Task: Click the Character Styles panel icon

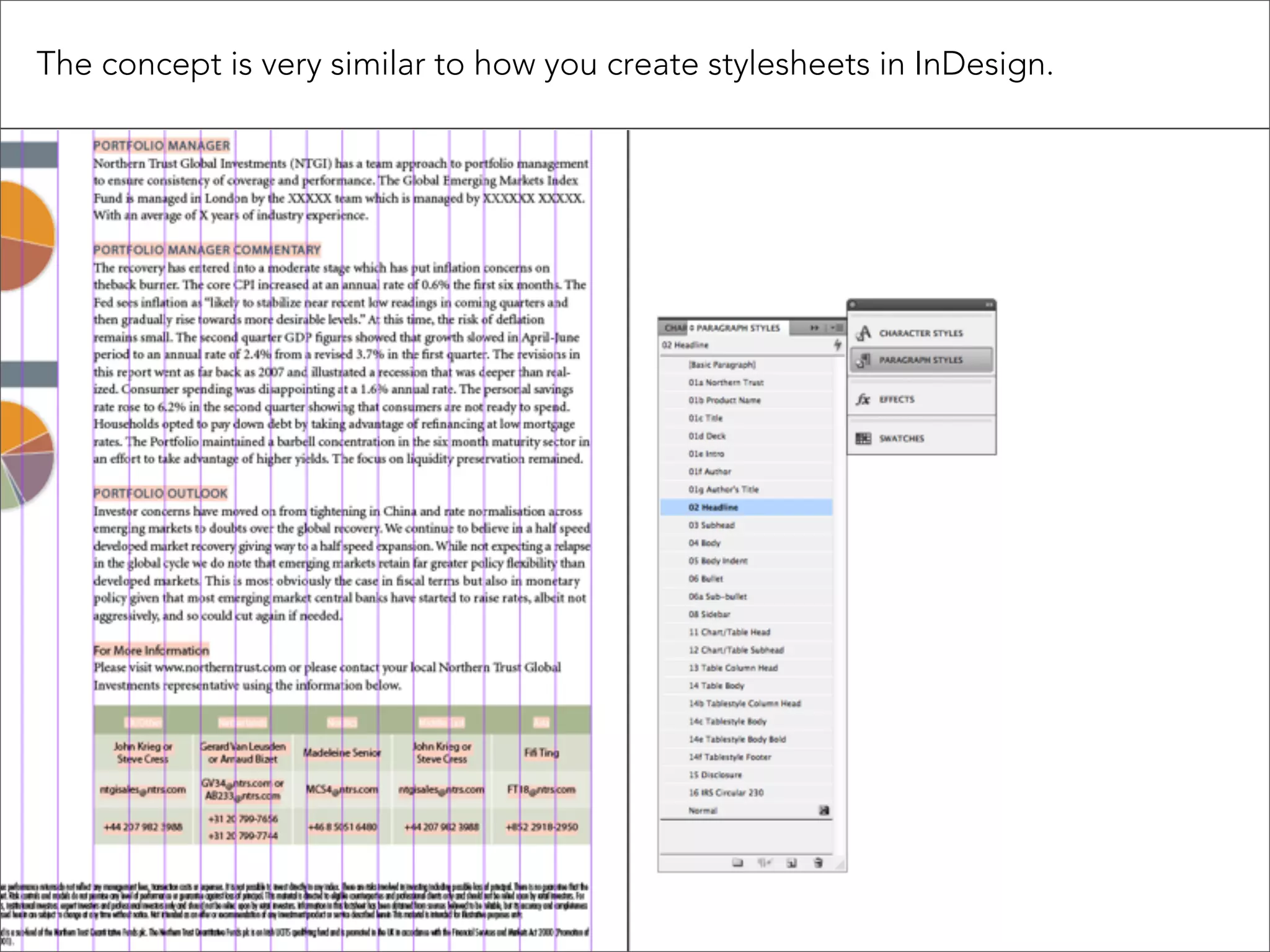Action: point(864,333)
